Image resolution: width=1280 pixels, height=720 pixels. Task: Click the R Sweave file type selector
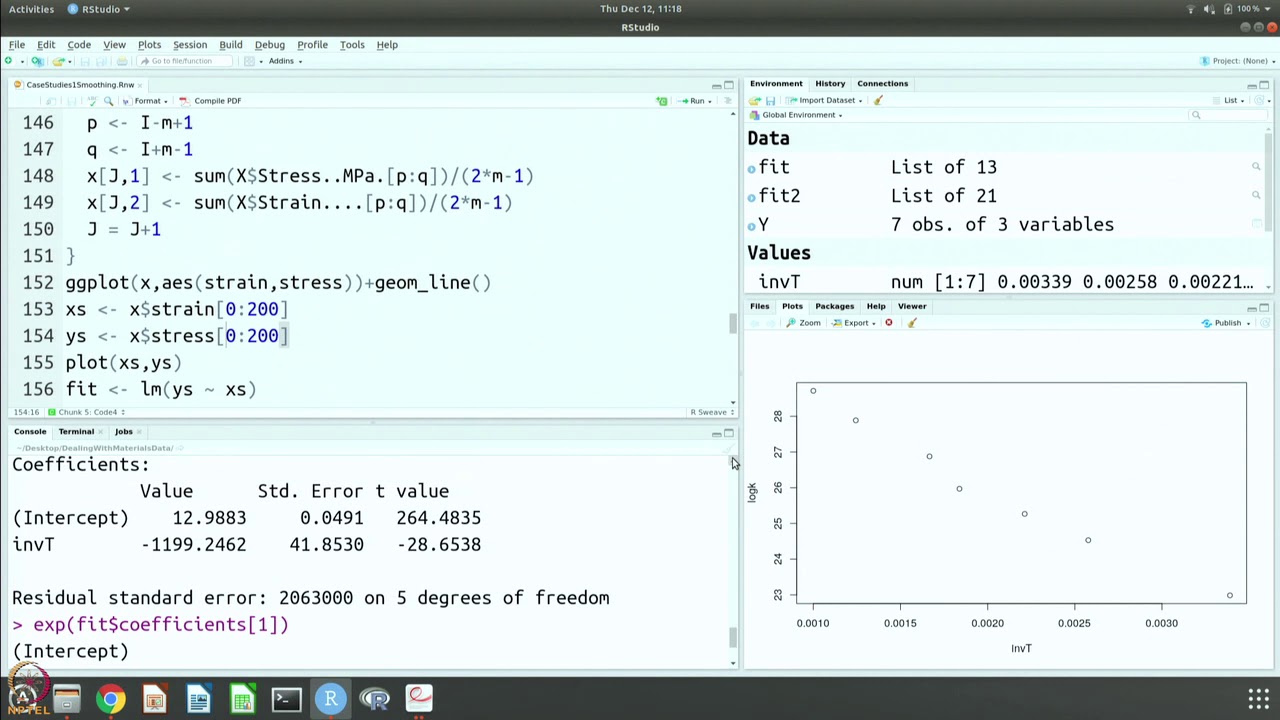coord(712,412)
